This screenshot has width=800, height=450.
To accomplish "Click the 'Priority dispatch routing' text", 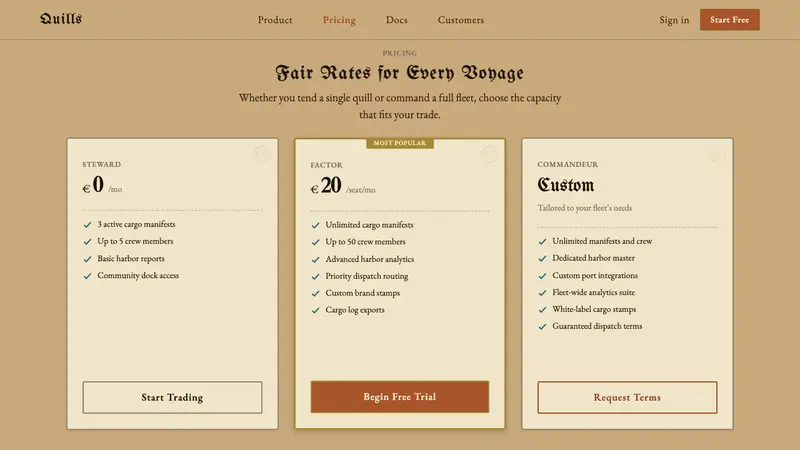I will (367, 276).
